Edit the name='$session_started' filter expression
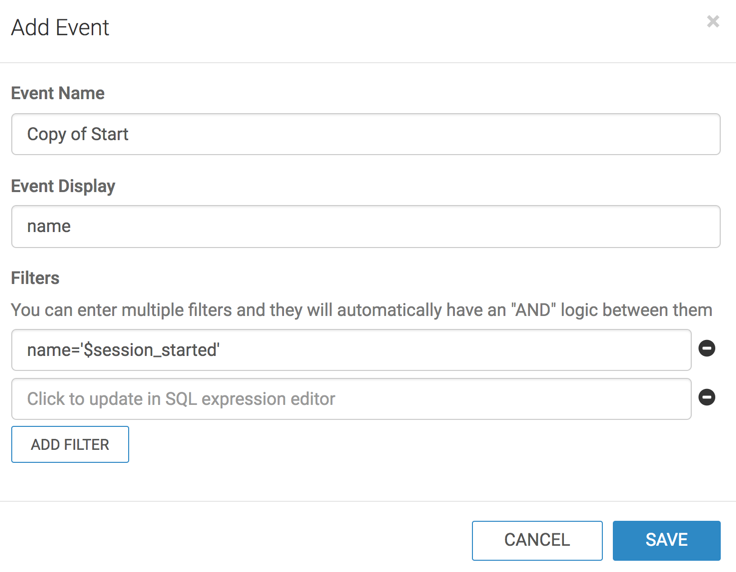This screenshot has width=736, height=572. pos(351,351)
